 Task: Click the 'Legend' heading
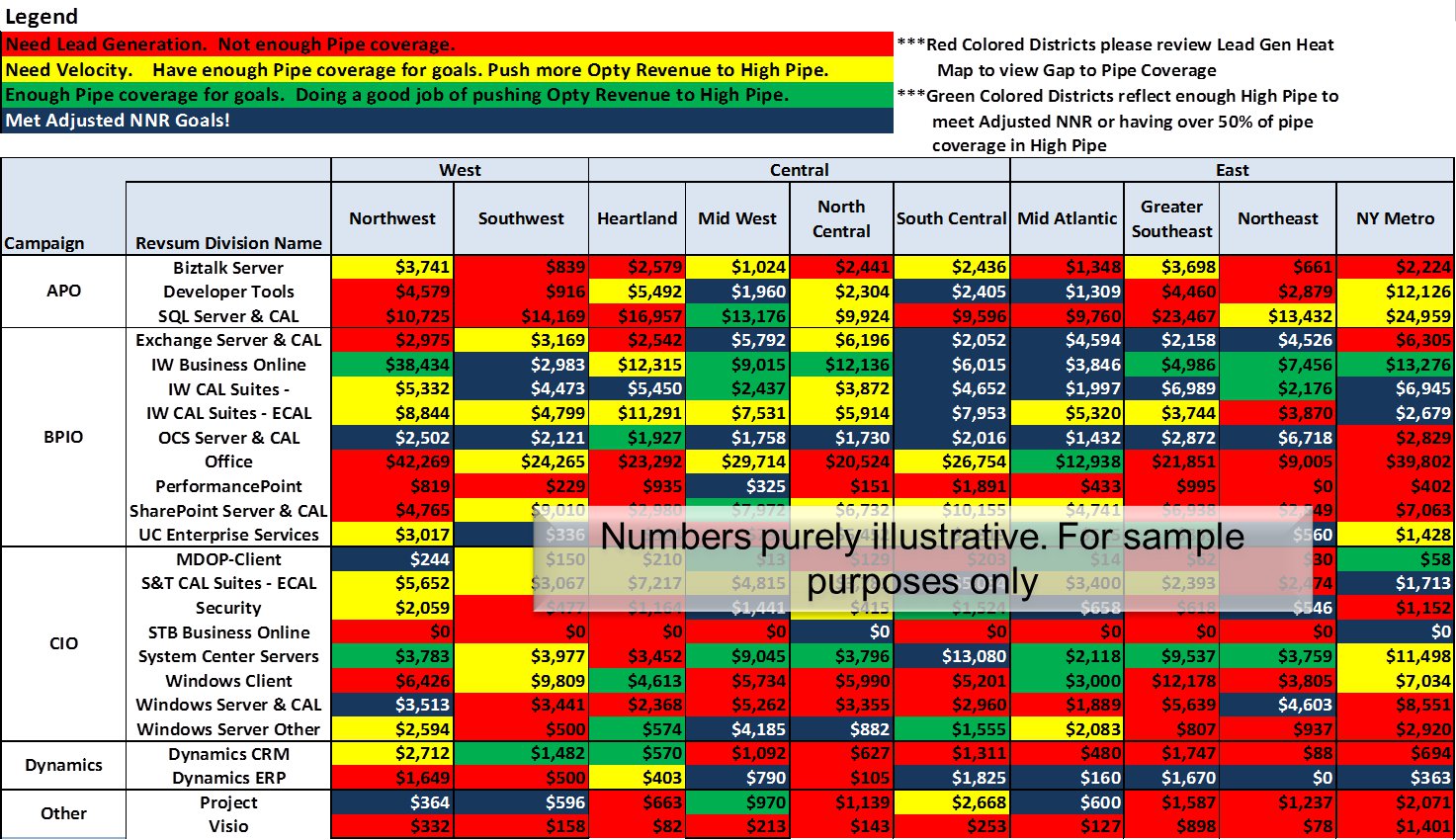pyautogui.click(x=42, y=17)
